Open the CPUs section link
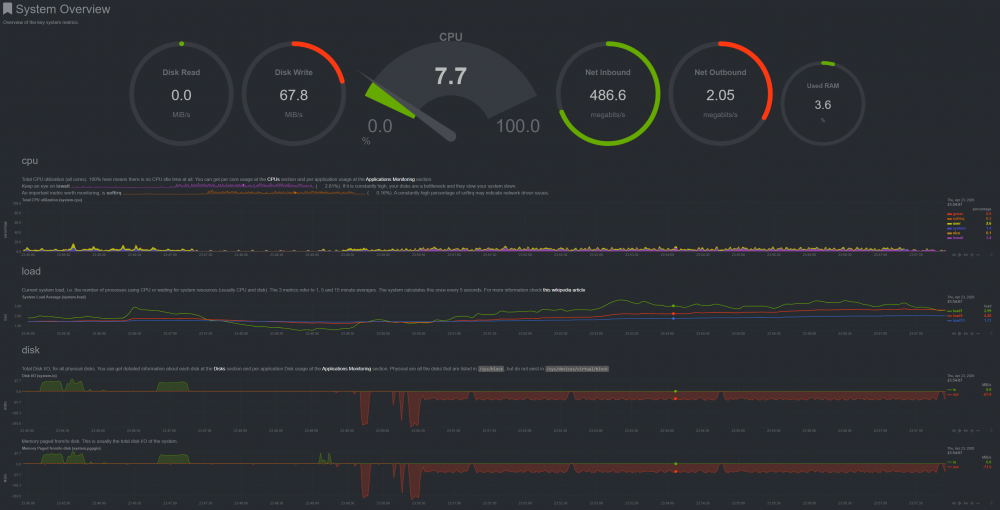1000x510 pixels. click(274, 179)
